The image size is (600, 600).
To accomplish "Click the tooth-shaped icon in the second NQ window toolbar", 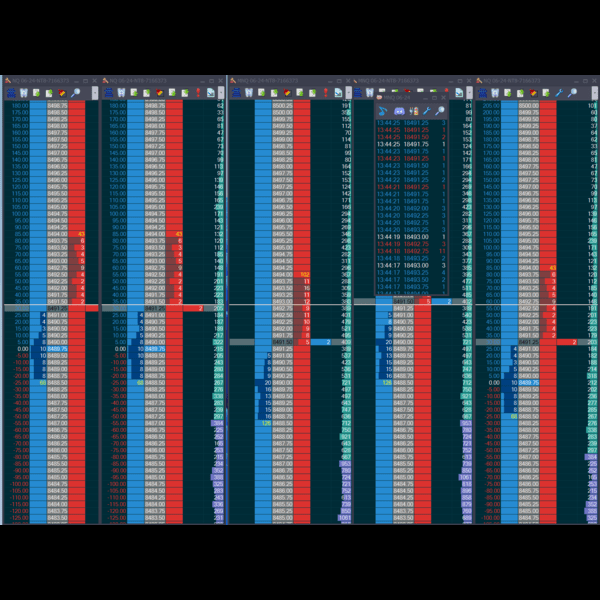I will [x=122, y=93].
